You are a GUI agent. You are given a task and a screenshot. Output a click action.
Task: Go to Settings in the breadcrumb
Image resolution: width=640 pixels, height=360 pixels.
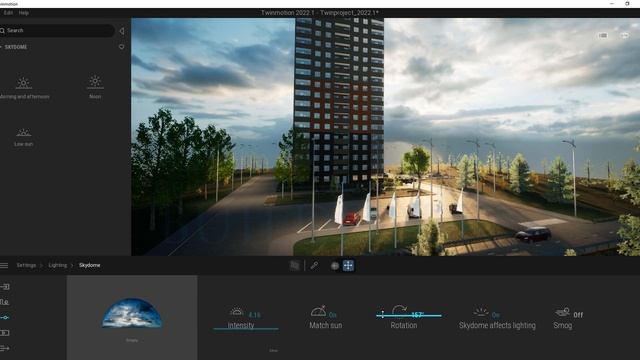26,265
